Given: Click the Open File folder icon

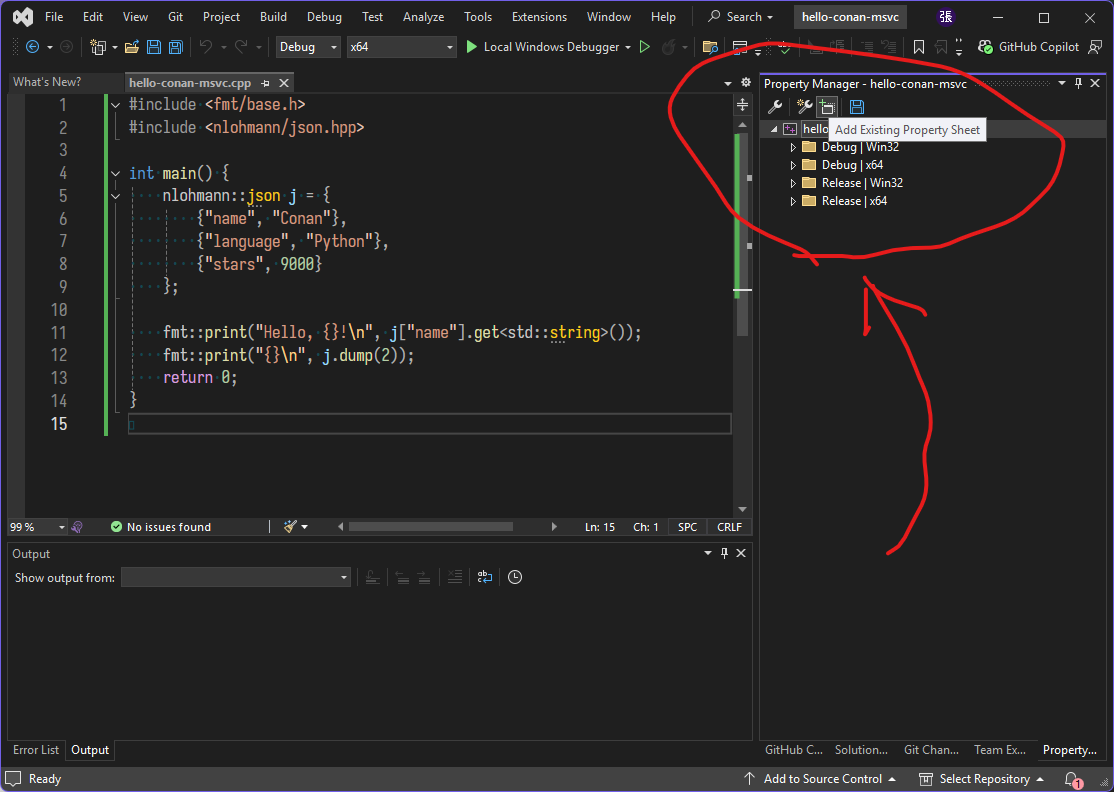Looking at the screenshot, I should 131,47.
